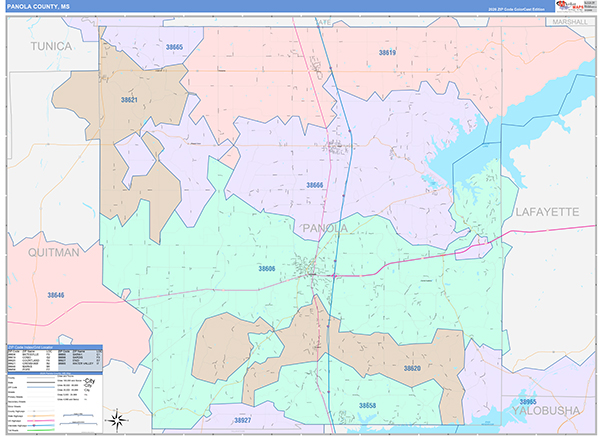600x436 pixels.
Task: Click the Panola County, MS title
Action: tap(38, 7)
